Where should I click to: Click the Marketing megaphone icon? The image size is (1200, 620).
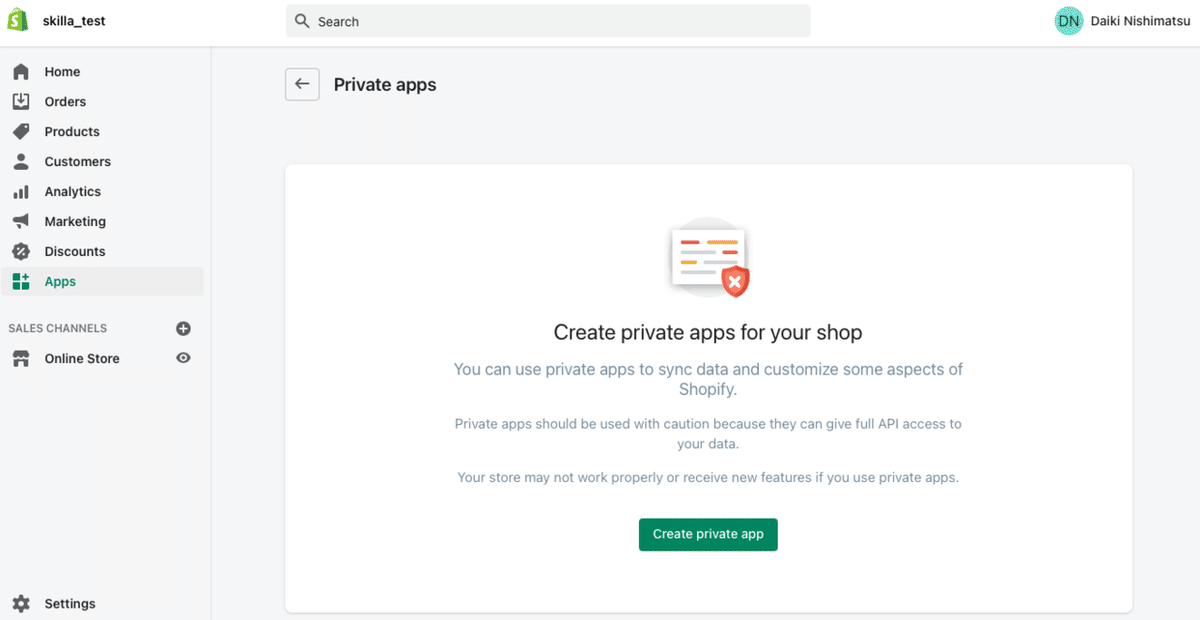click(x=21, y=222)
